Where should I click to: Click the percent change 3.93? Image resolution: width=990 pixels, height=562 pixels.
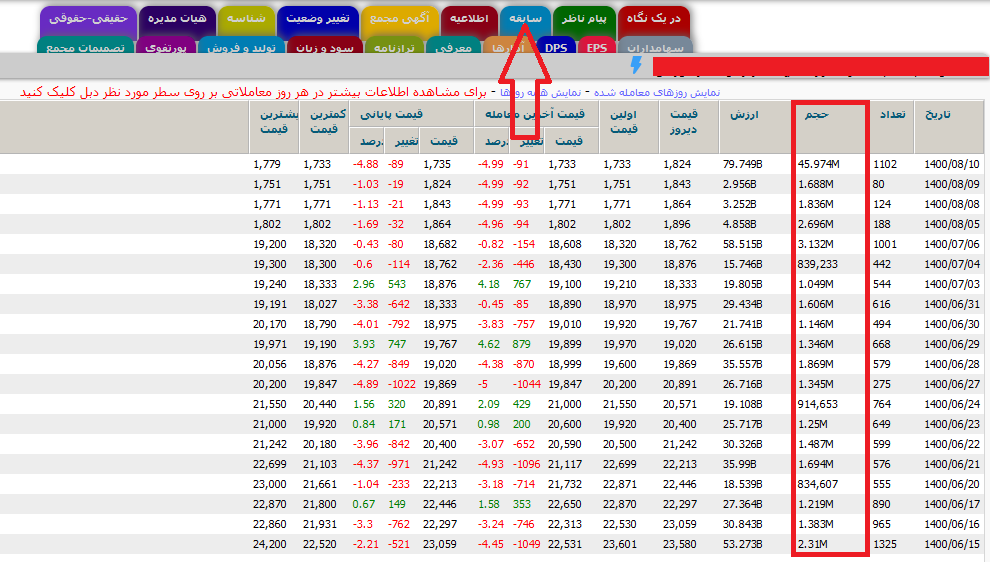[364, 344]
